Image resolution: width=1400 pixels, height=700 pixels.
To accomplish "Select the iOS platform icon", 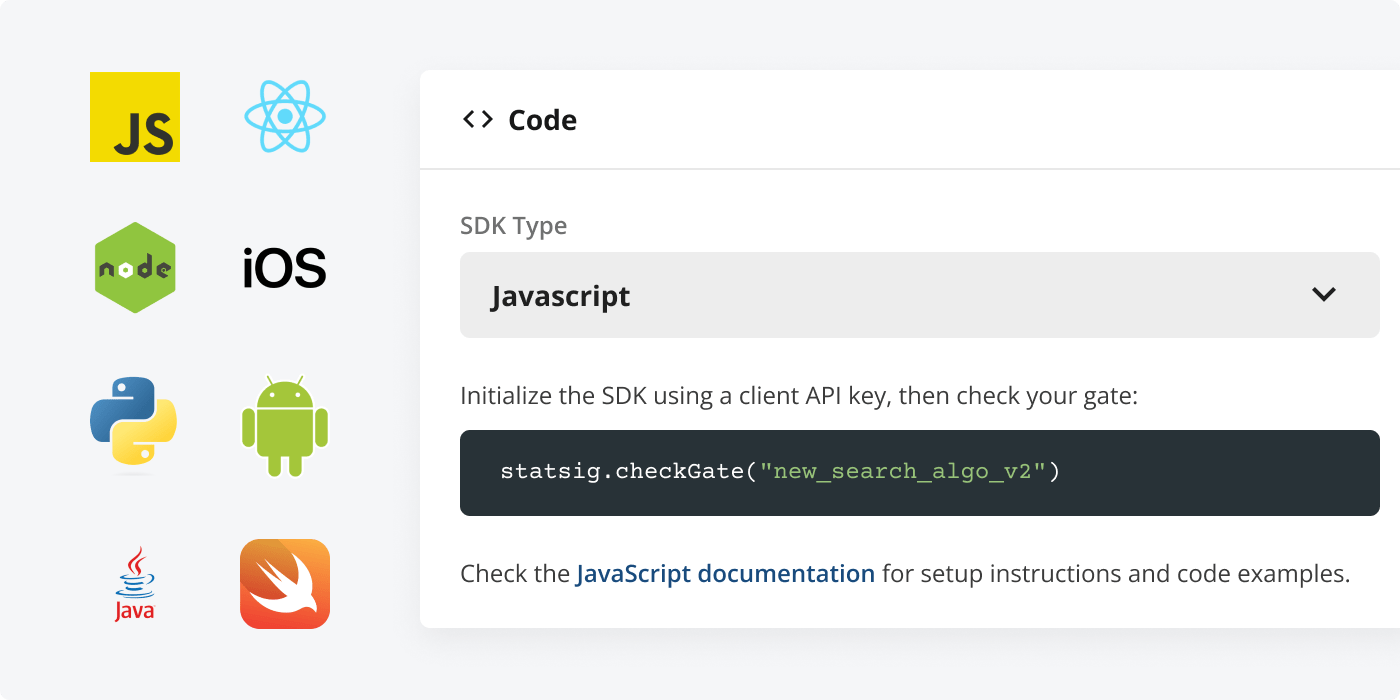I will coord(285,269).
